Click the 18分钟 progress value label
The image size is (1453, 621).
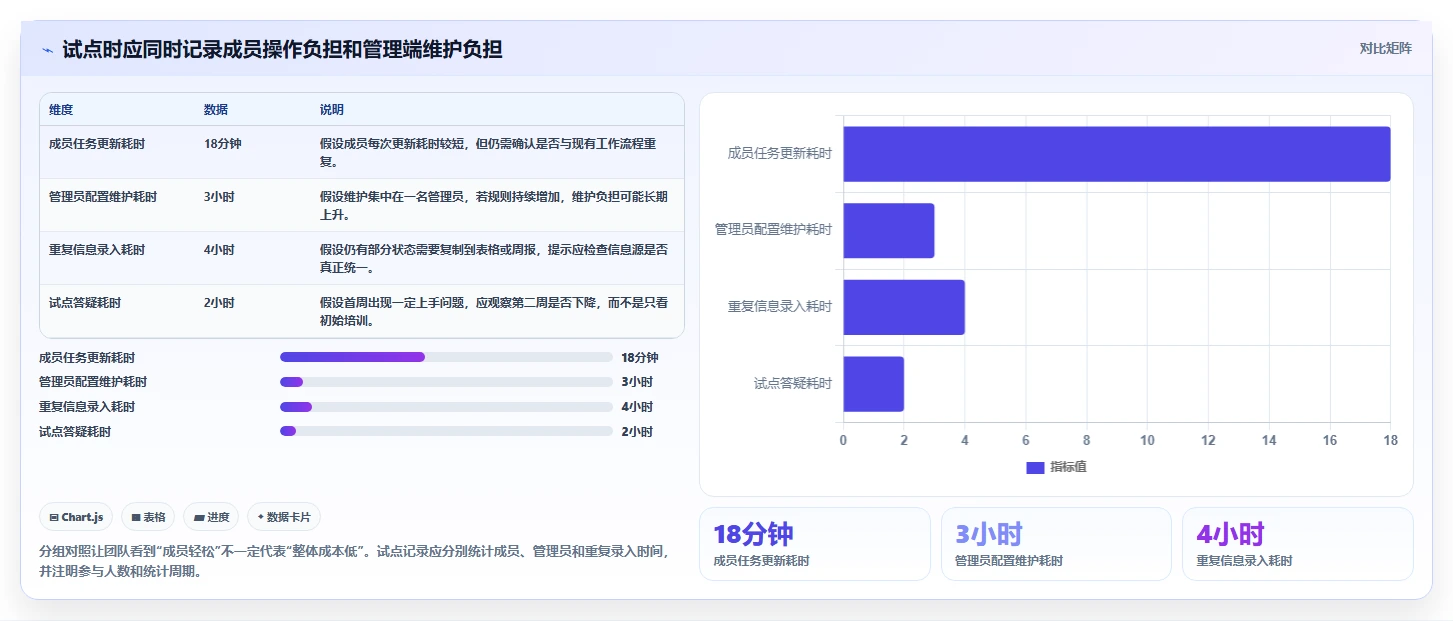pos(640,357)
